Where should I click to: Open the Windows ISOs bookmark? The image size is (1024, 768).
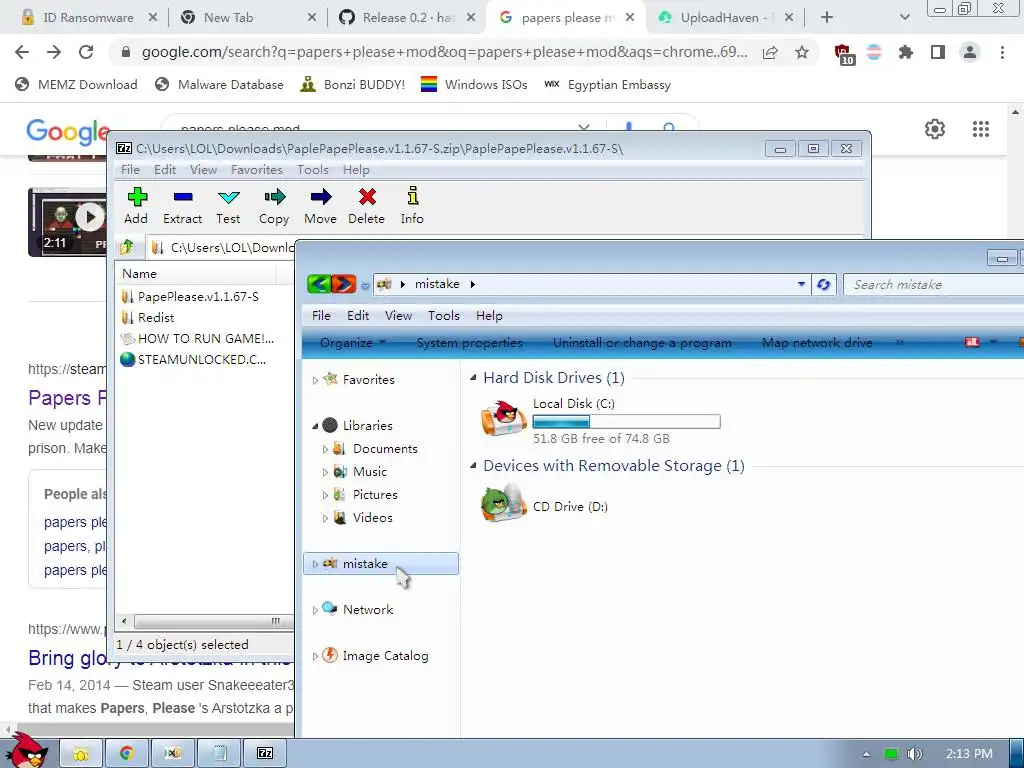474,84
